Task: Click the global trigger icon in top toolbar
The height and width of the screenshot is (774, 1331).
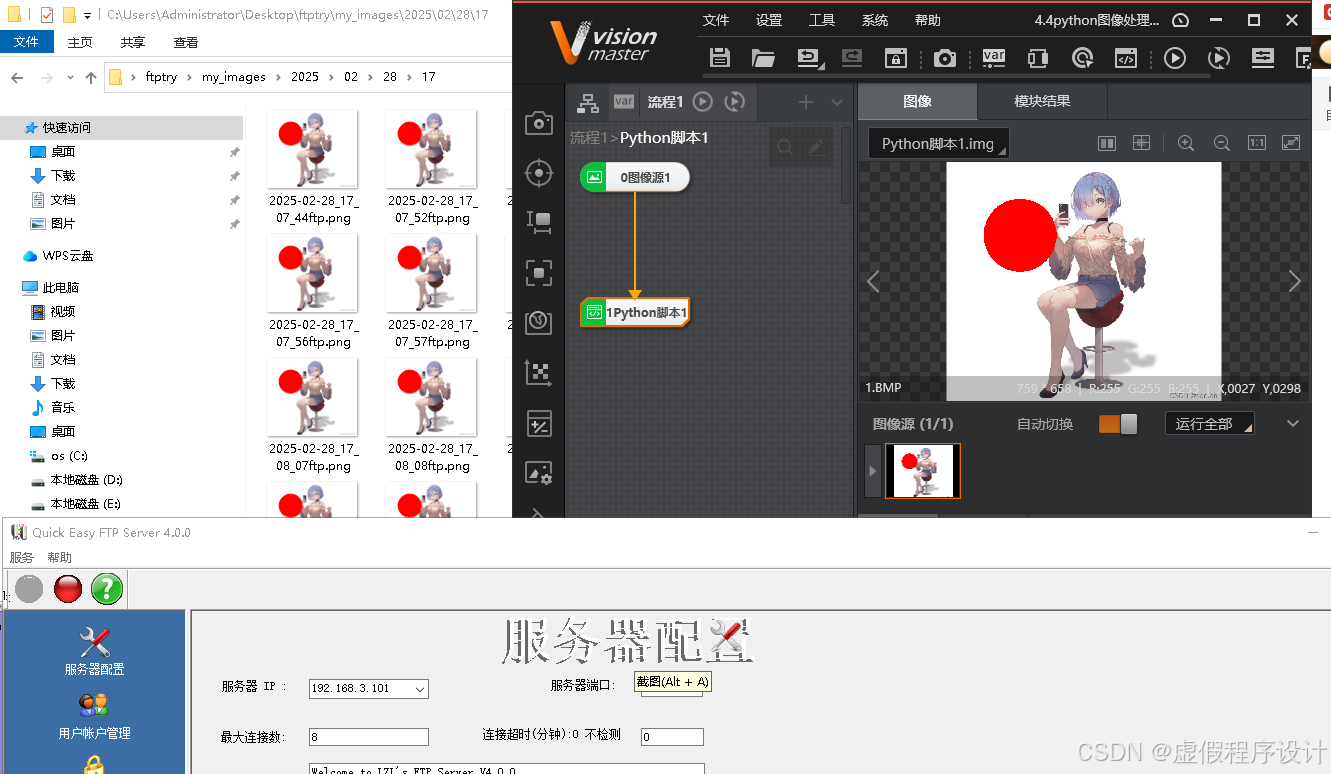Action: [x=1082, y=58]
